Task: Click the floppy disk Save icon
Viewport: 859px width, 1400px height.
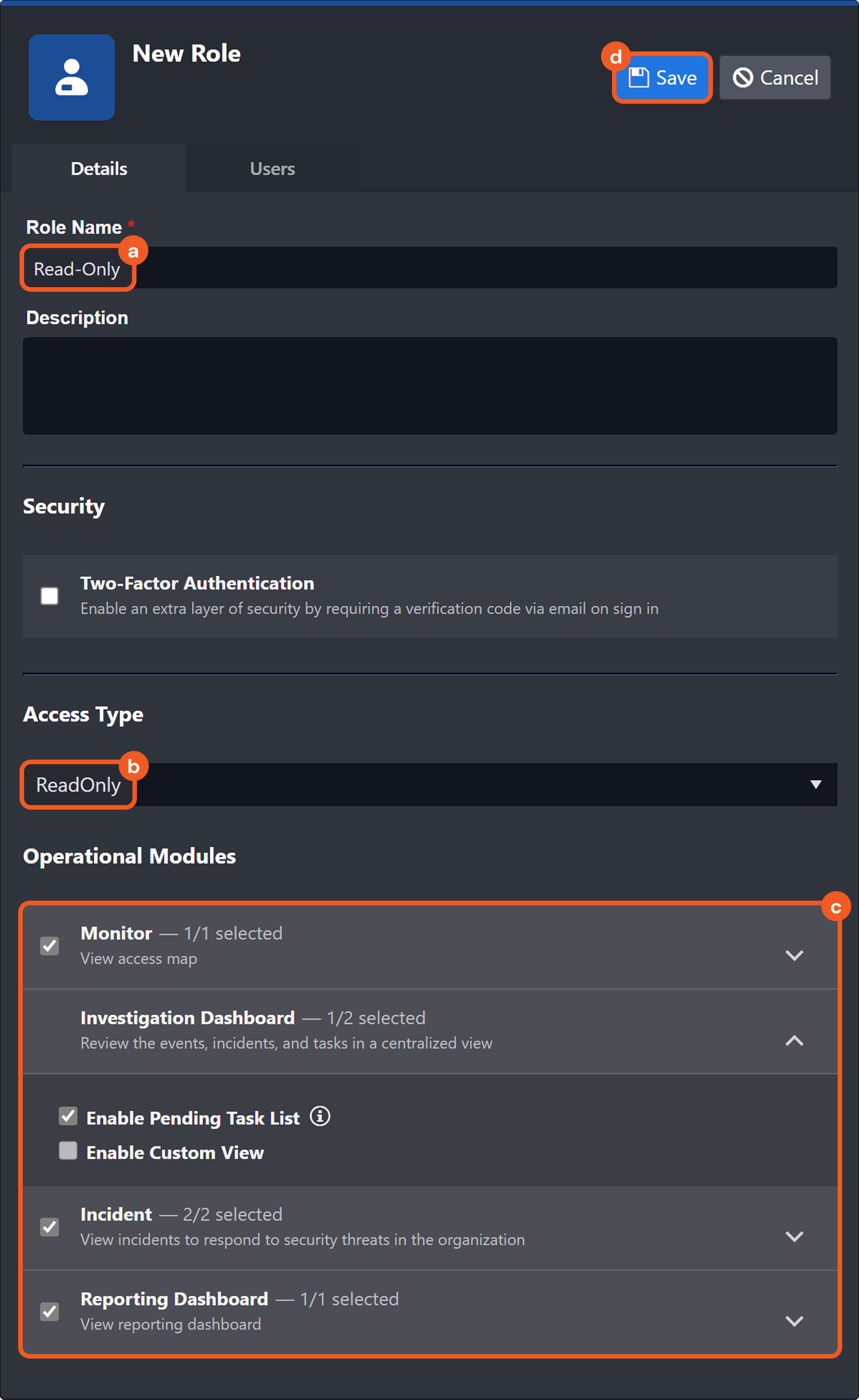Action: coord(639,77)
